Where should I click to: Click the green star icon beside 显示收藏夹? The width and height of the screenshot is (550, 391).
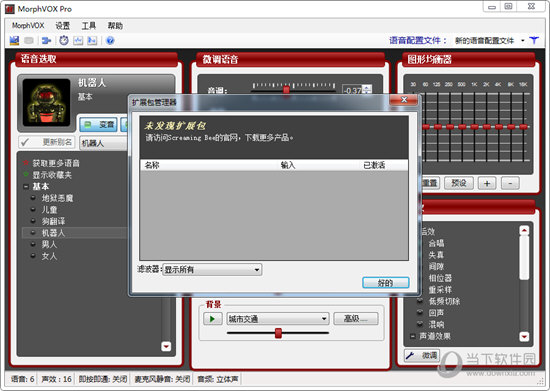click(x=26, y=174)
